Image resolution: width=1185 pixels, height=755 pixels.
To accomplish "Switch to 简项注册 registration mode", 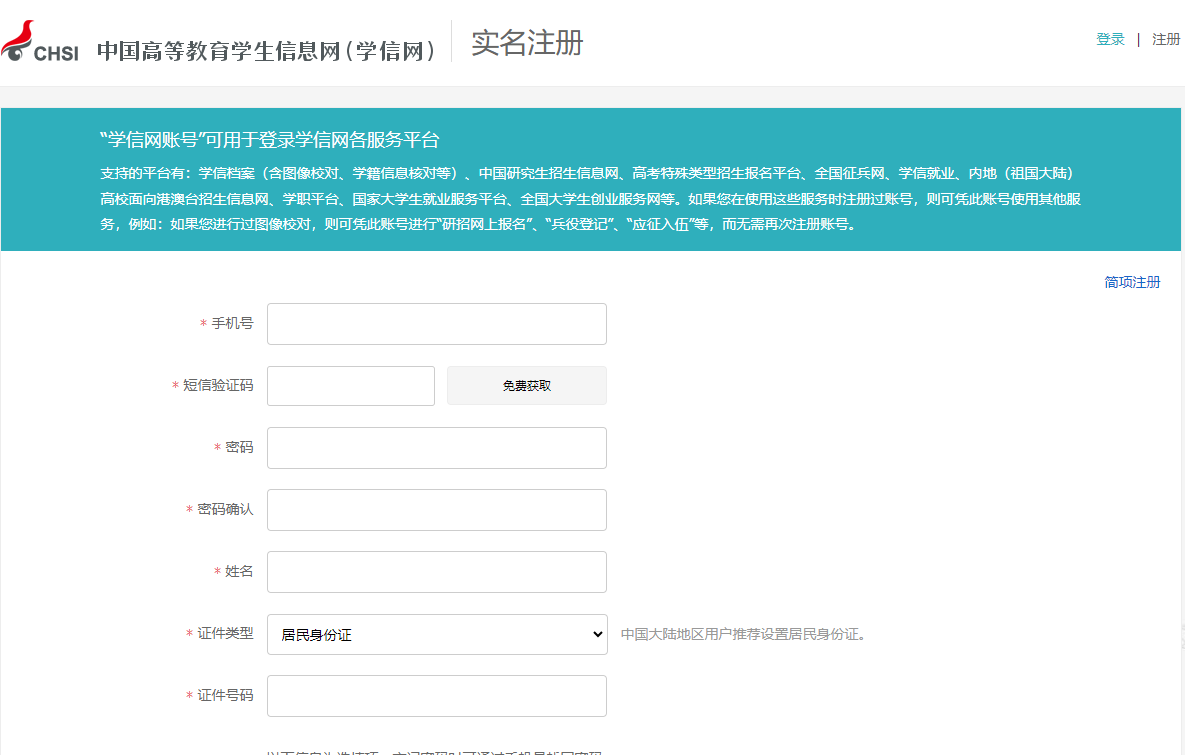I will [x=1132, y=282].
